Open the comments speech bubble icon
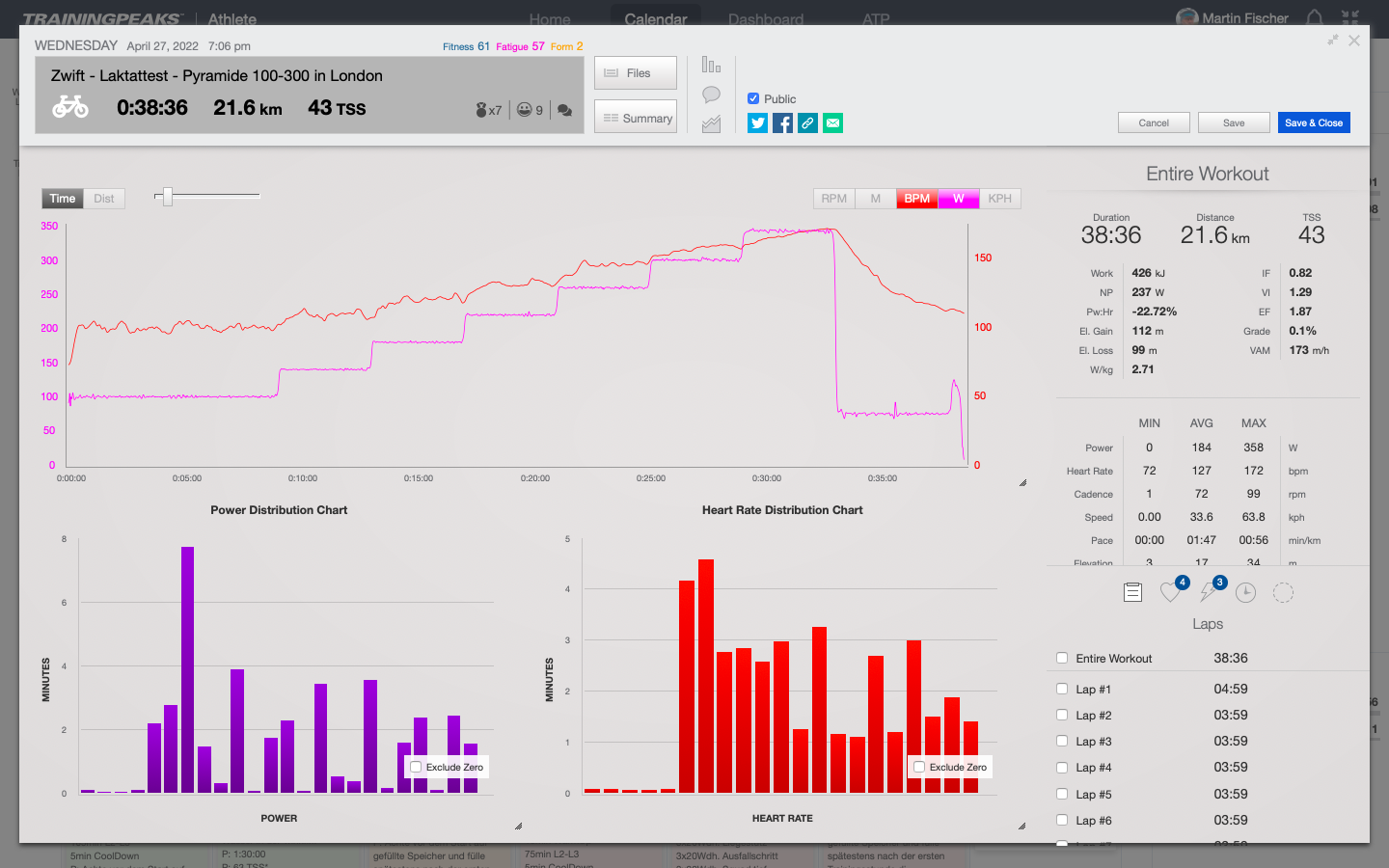1389x868 pixels. tap(711, 95)
